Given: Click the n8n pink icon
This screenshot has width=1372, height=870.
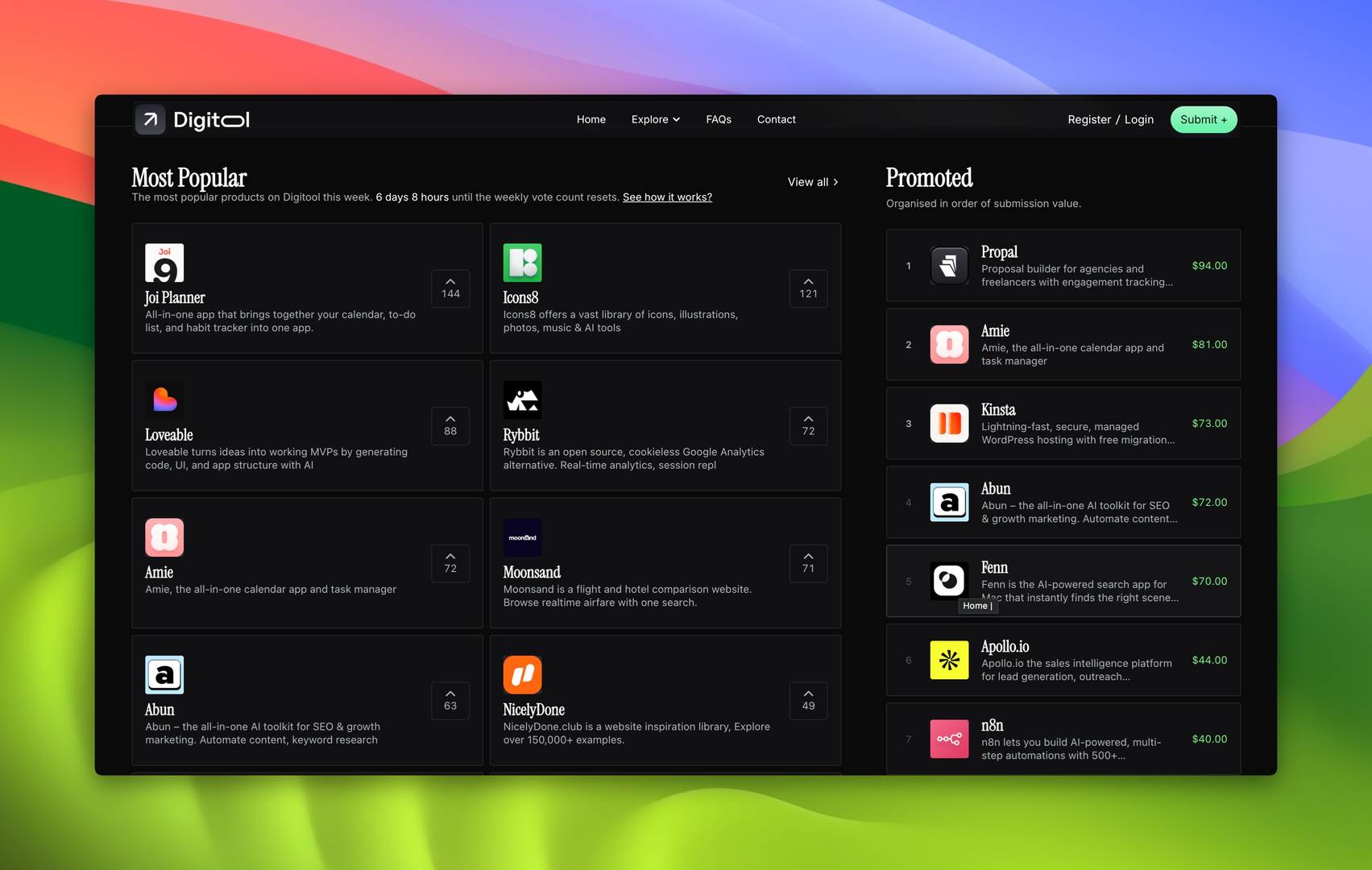Looking at the screenshot, I should [x=949, y=739].
